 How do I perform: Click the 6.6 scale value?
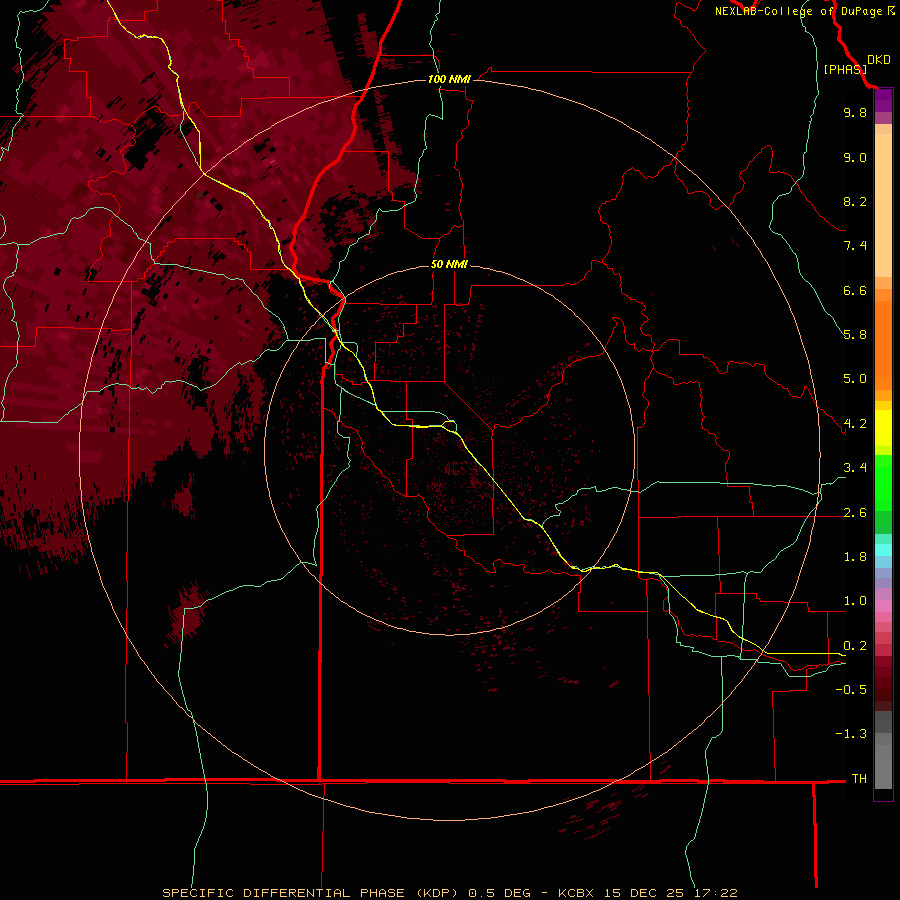click(855, 290)
